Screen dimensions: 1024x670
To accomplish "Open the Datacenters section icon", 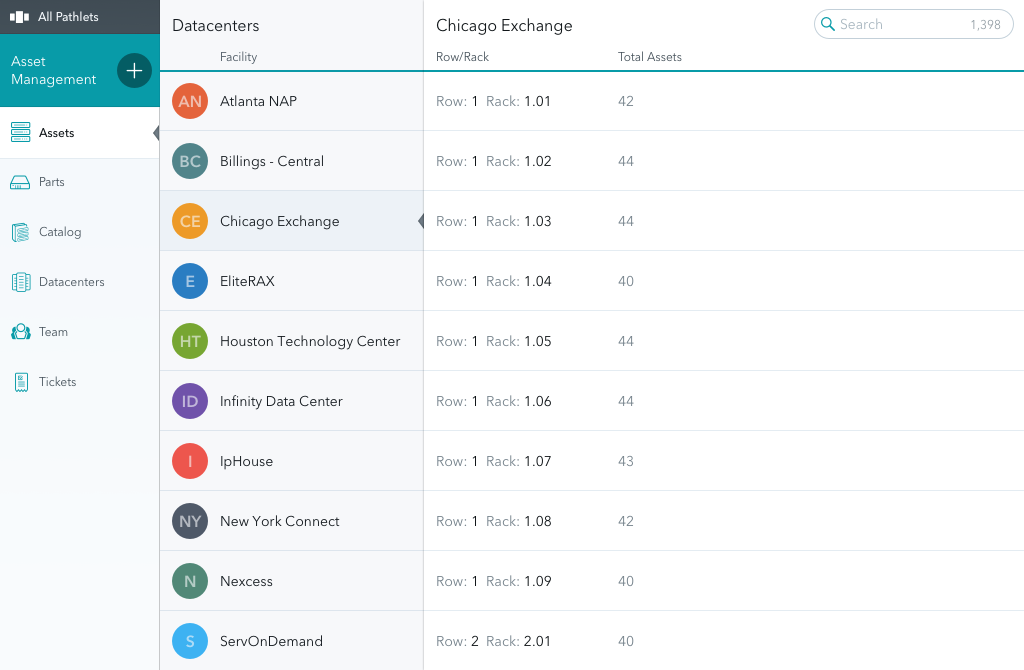I will pos(19,281).
